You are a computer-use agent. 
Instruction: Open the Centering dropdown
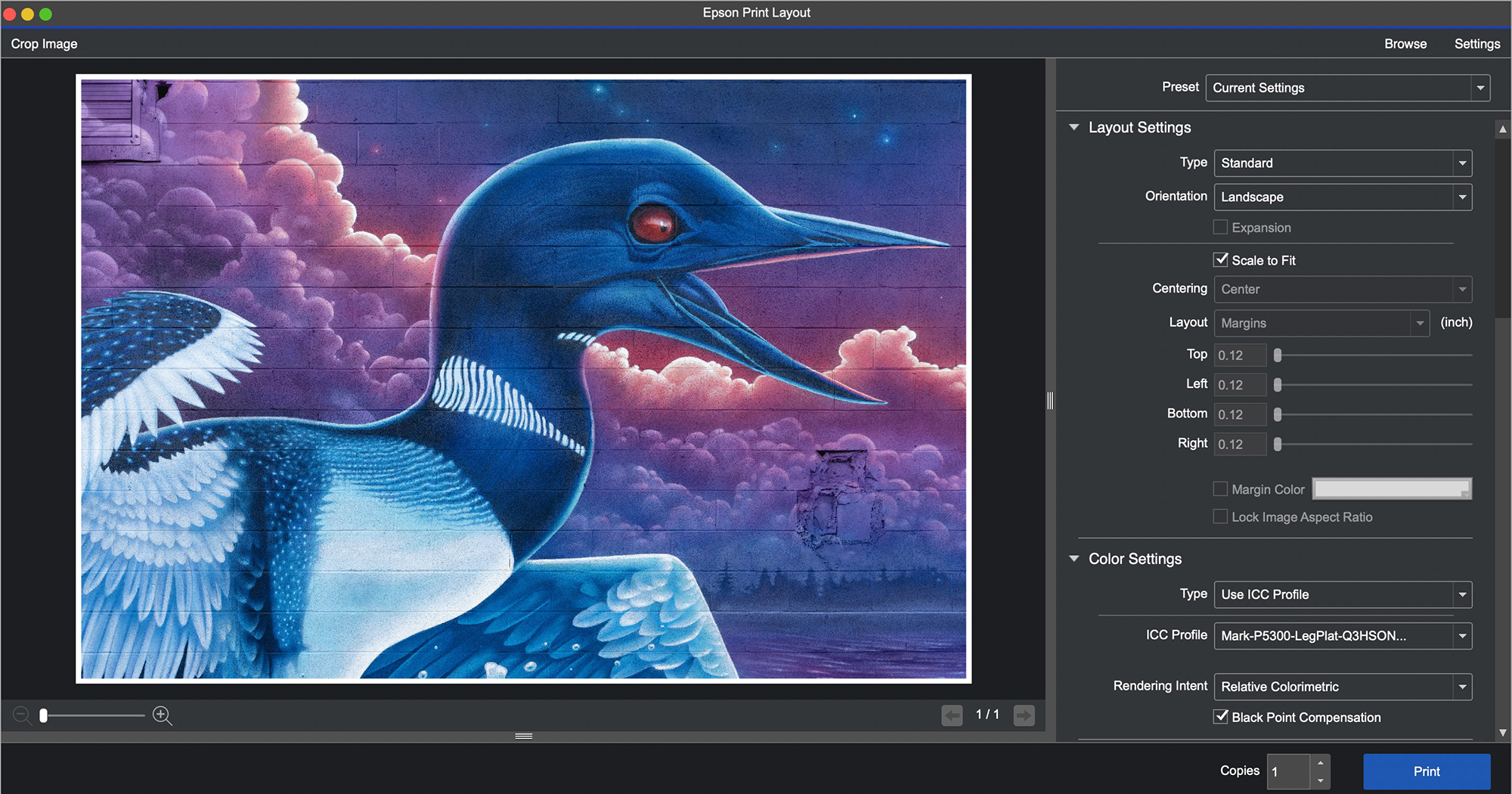1343,289
